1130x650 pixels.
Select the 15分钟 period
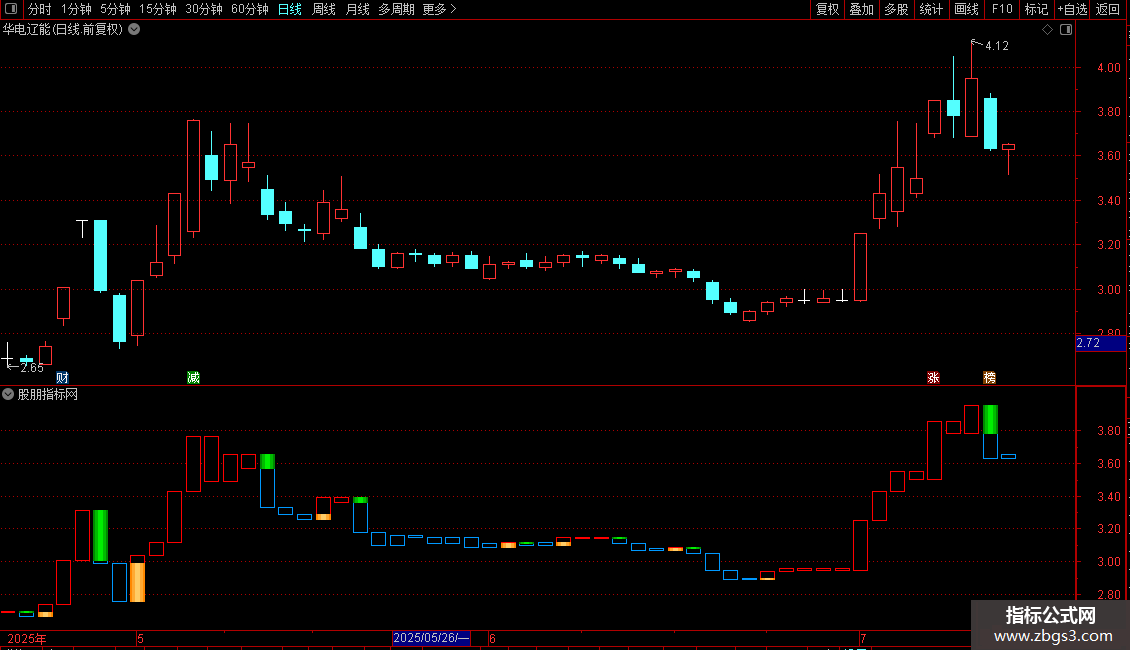pyautogui.click(x=158, y=9)
